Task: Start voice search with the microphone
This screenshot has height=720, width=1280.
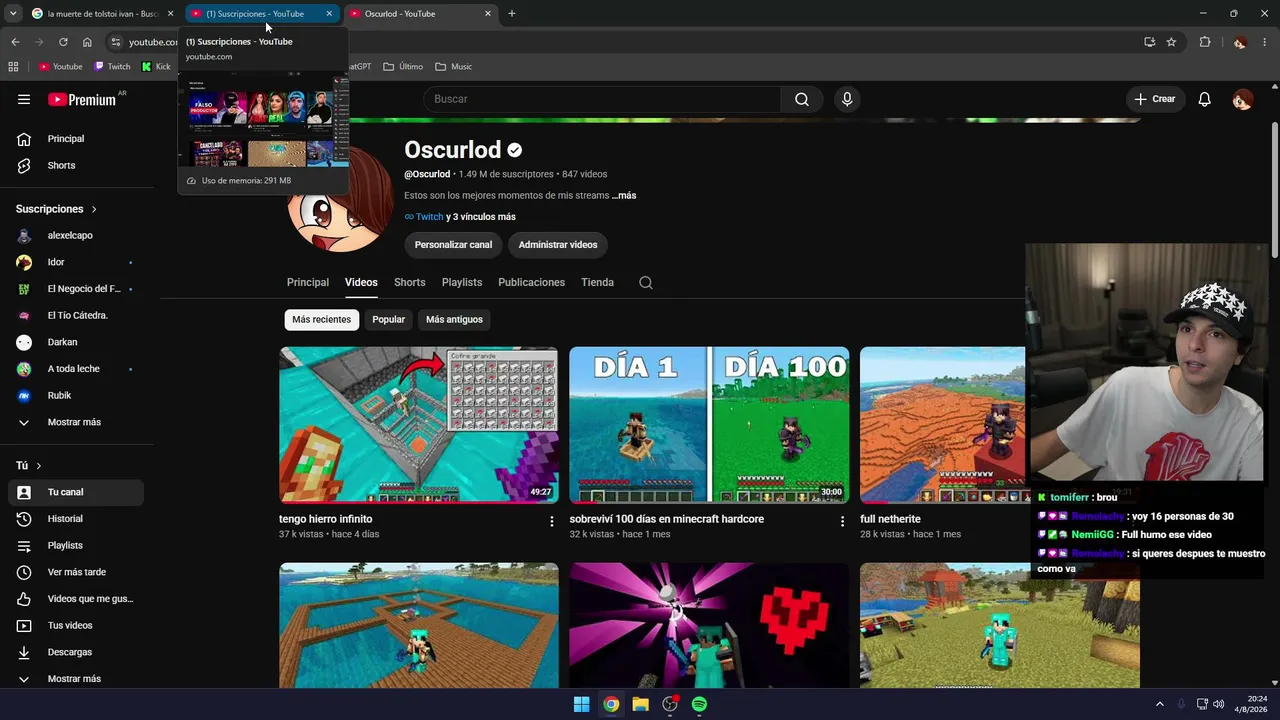Action: click(x=847, y=99)
